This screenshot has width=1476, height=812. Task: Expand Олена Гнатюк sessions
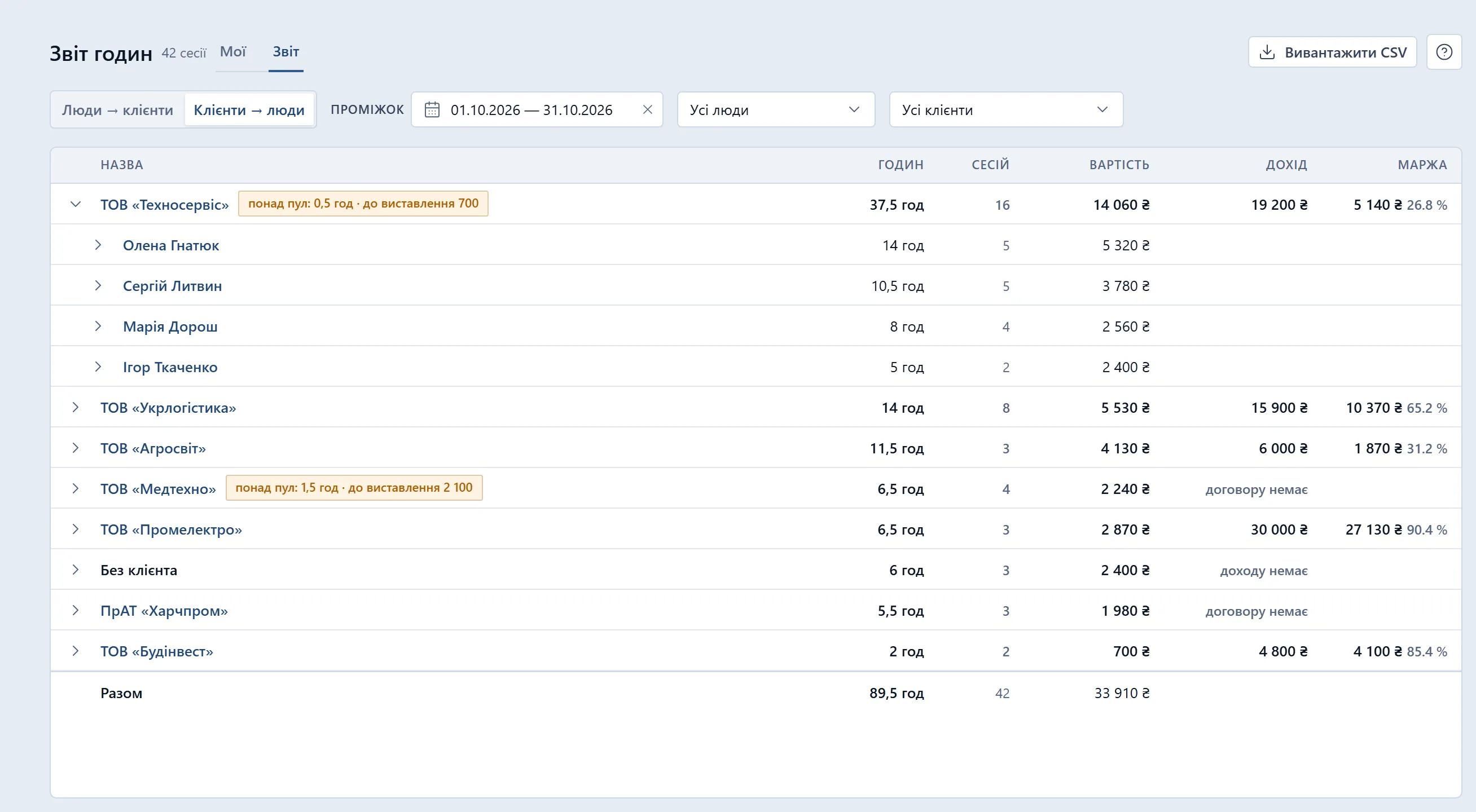pyautogui.click(x=98, y=245)
